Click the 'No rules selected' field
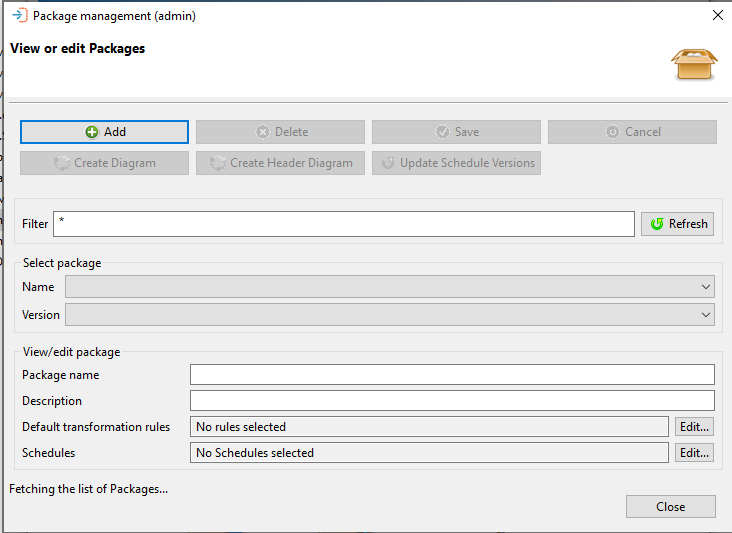 tap(429, 427)
